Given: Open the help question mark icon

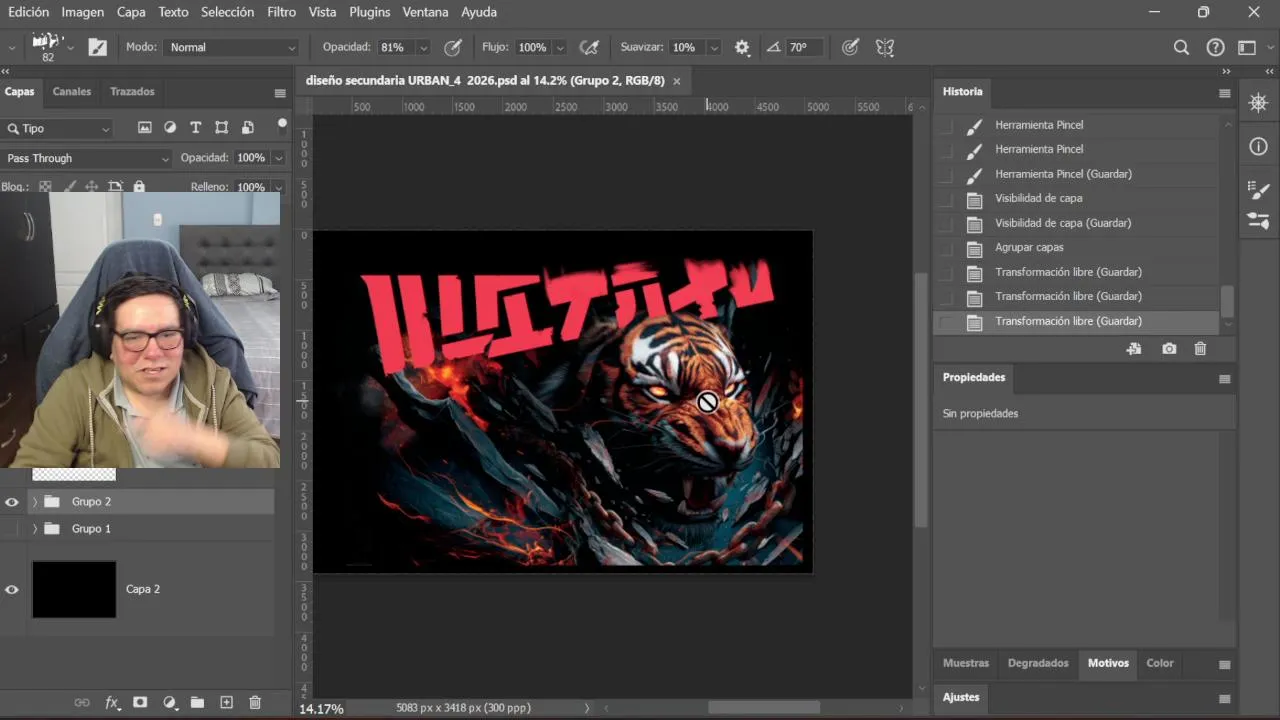Looking at the screenshot, I should (1215, 47).
